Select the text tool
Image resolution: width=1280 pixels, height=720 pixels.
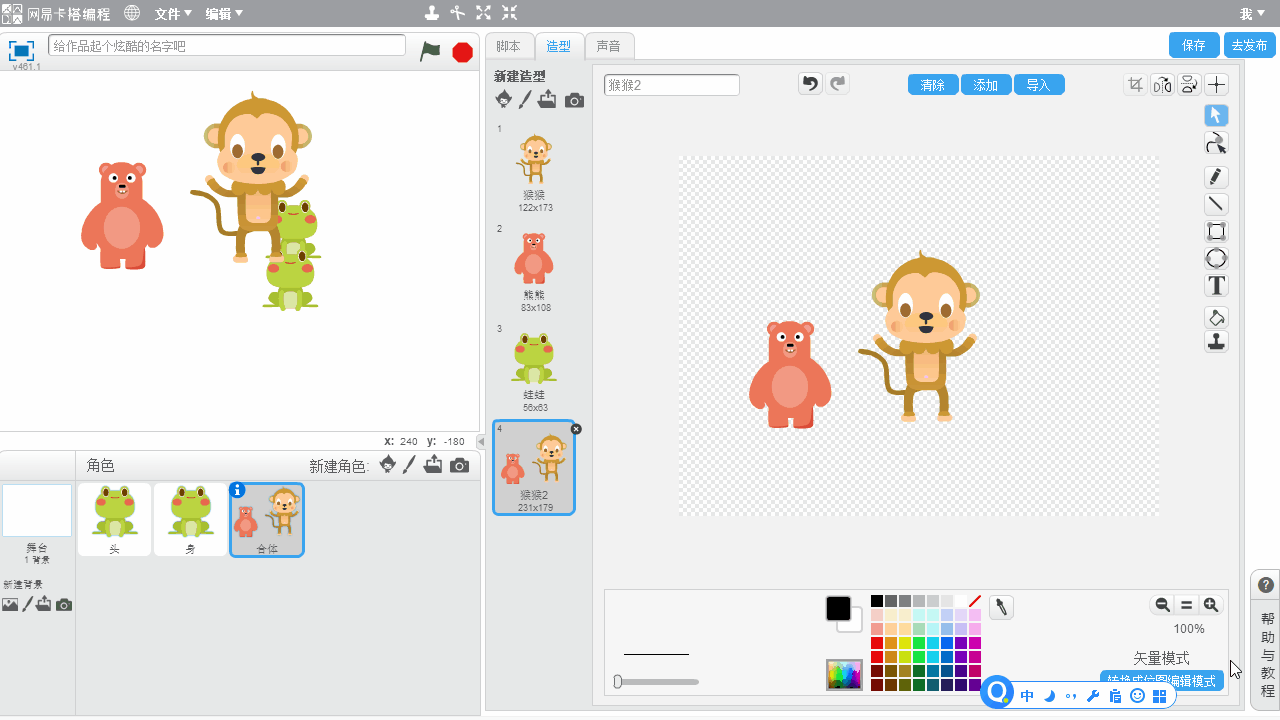tap(1216, 285)
